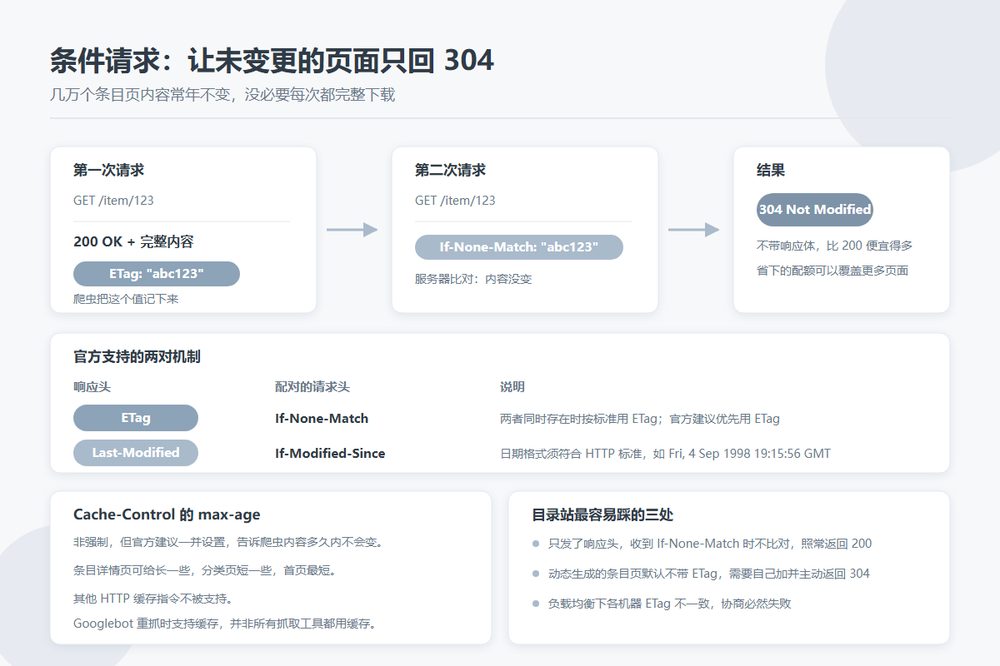Click the heading 目录站最容易踩的三处
The image size is (1000, 666).
(x=603, y=515)
